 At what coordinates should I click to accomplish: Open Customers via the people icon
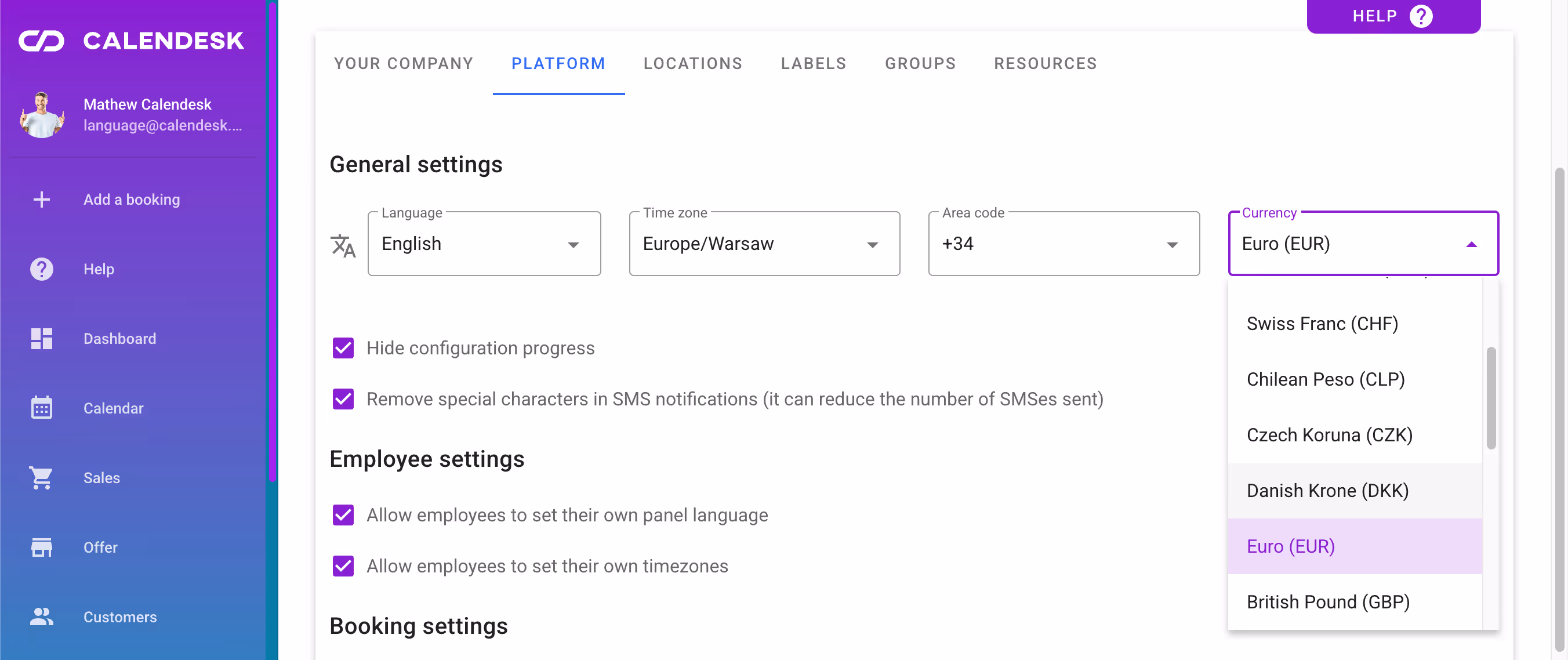click(x=41, y=617)
